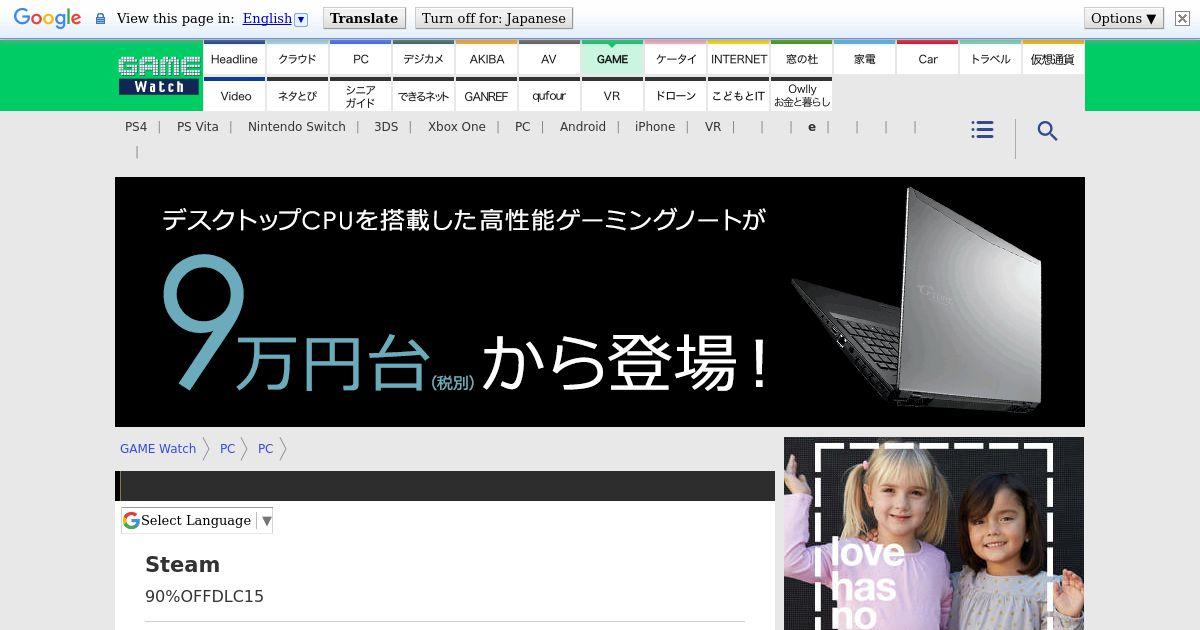Click the gaming laptop banner advertisement
This screenshot has width=1200, height=630.
600,302
